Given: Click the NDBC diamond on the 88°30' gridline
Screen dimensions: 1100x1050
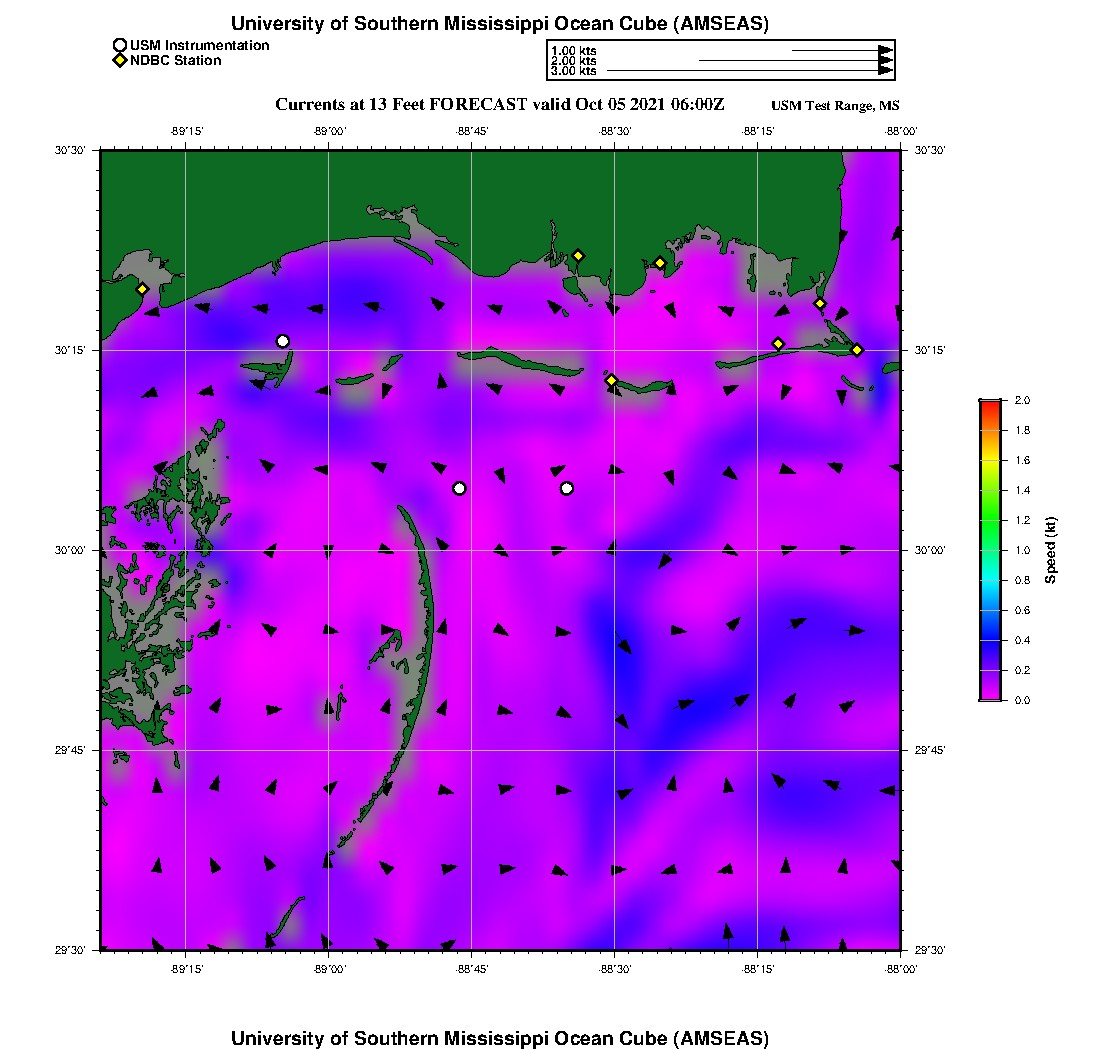Looking at the screenshot, I should (x=611, y=380).
